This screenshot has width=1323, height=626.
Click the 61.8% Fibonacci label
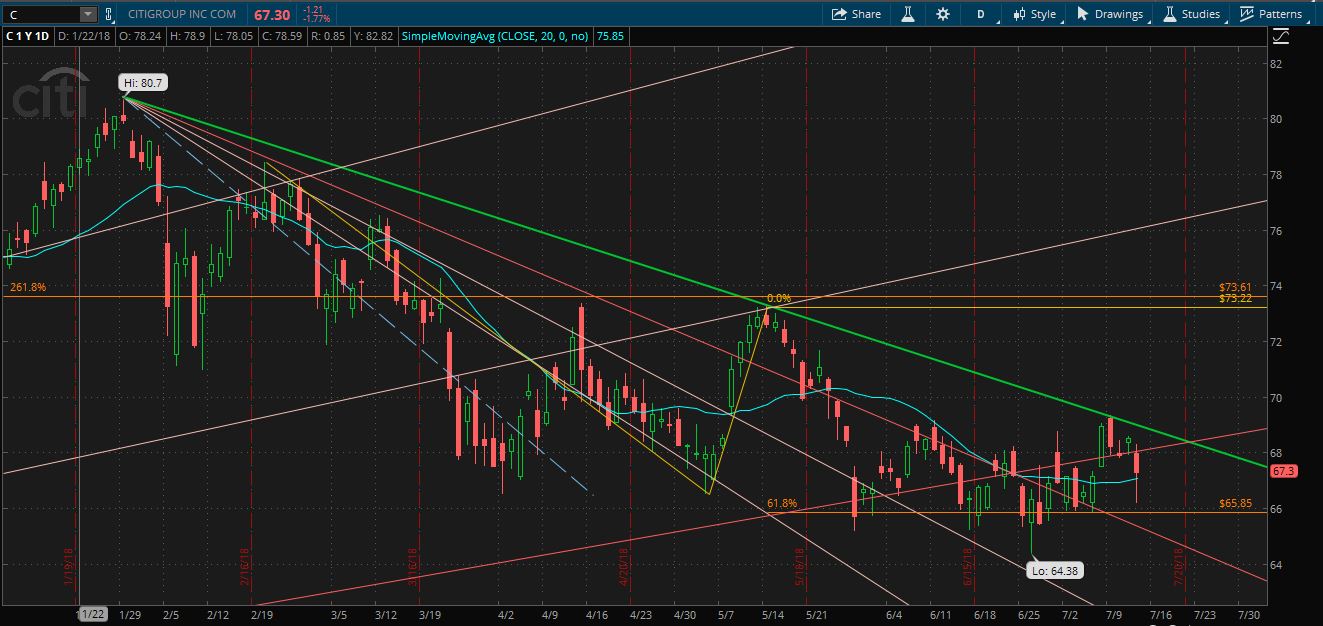(782, 503)
